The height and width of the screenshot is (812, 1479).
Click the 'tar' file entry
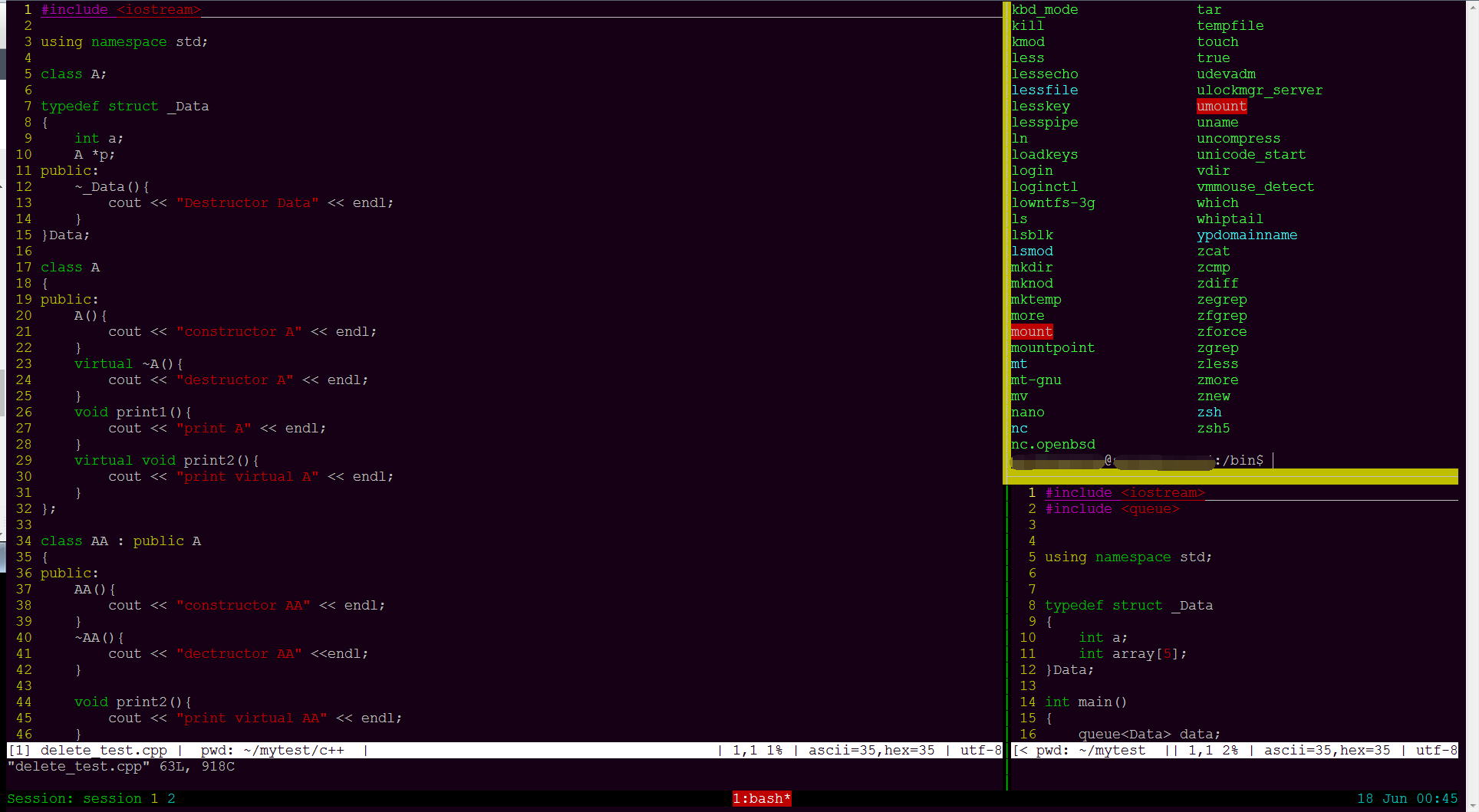1209,9
